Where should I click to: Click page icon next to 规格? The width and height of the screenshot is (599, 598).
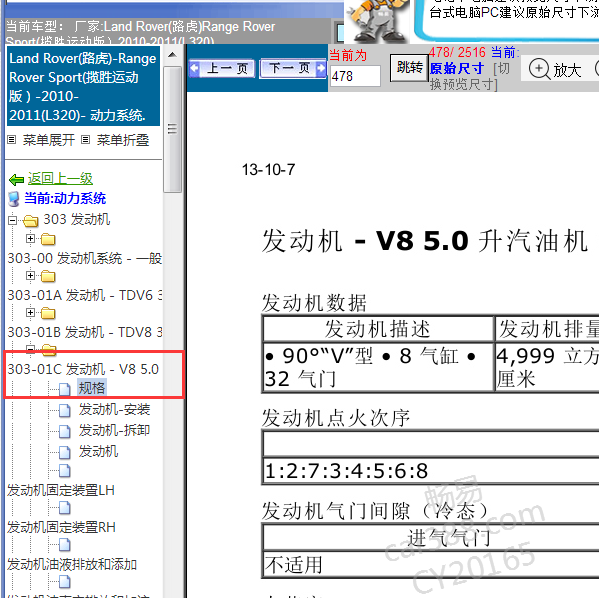coord(65,389)
